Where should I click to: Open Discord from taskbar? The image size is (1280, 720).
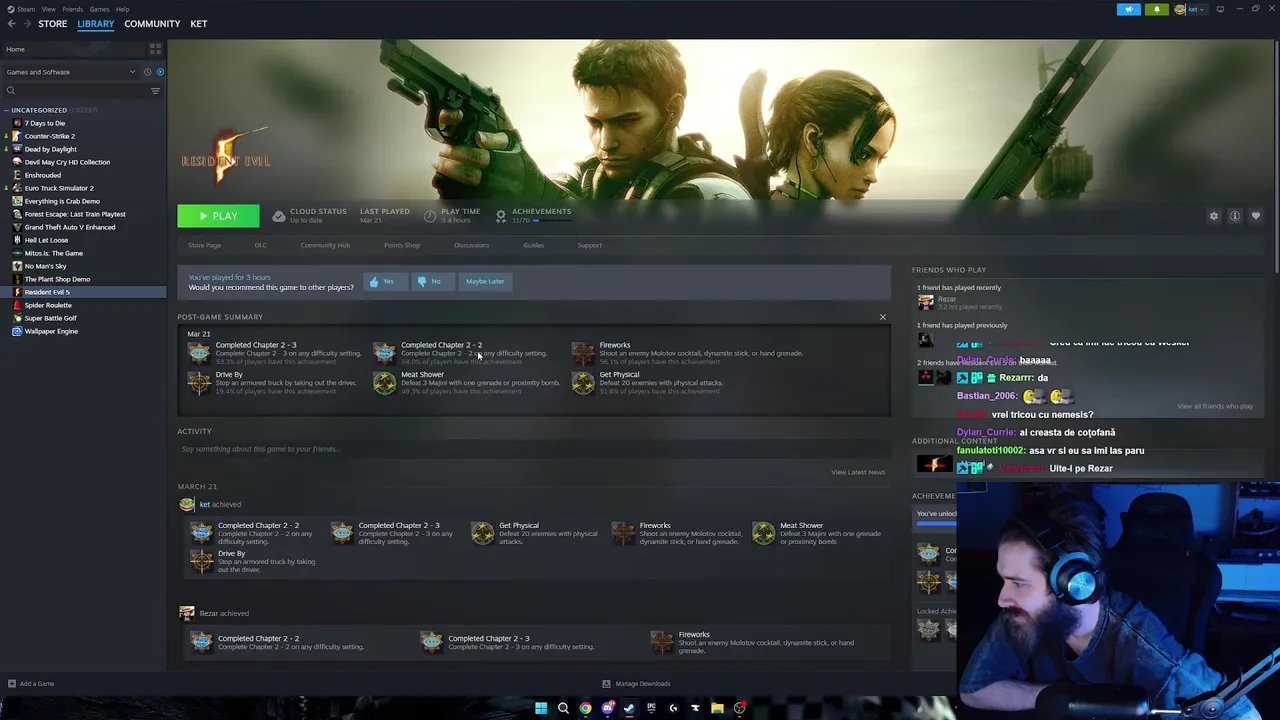[607, 708]
